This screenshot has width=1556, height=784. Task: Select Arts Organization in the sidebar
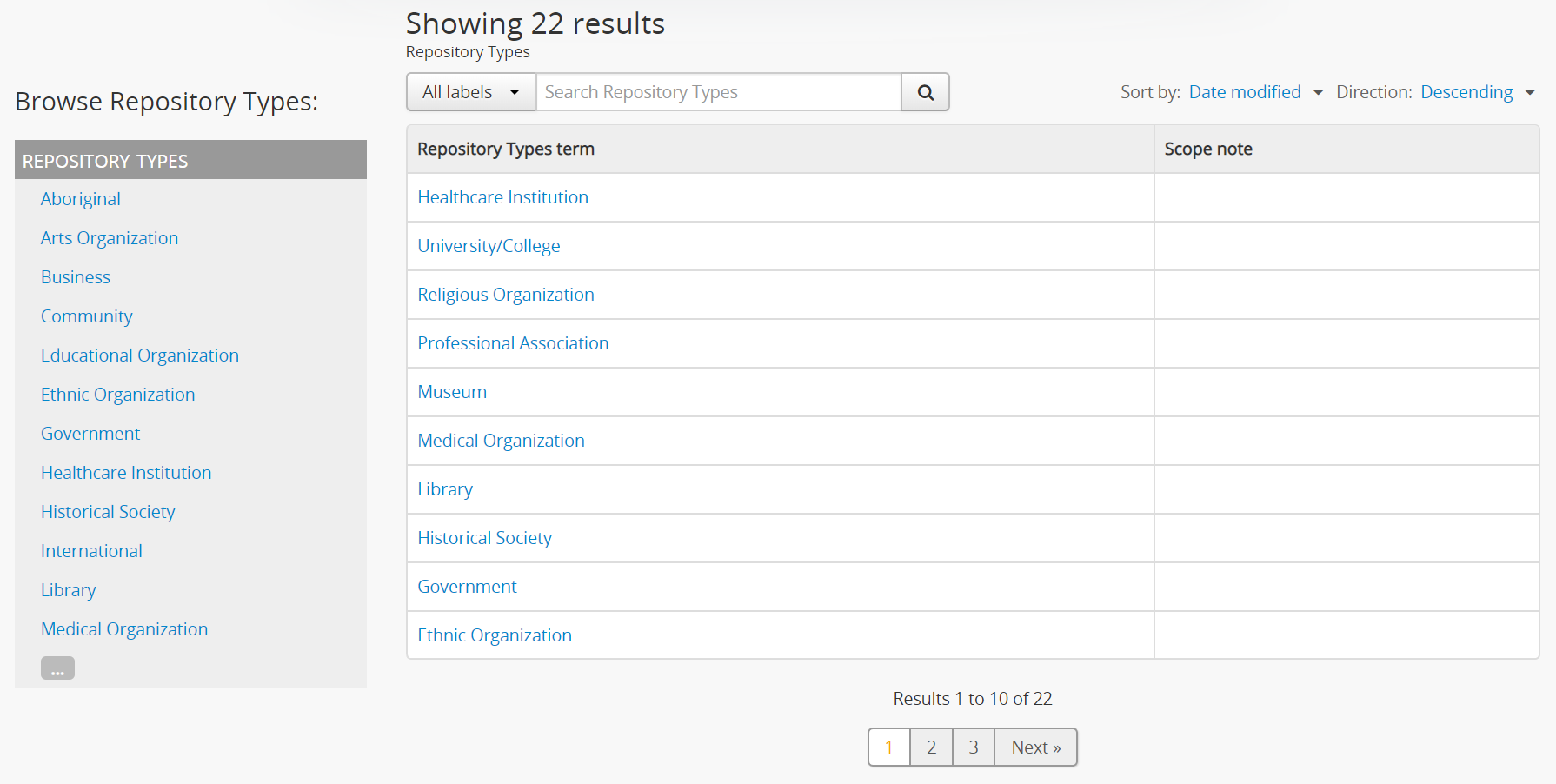[110, 238]
